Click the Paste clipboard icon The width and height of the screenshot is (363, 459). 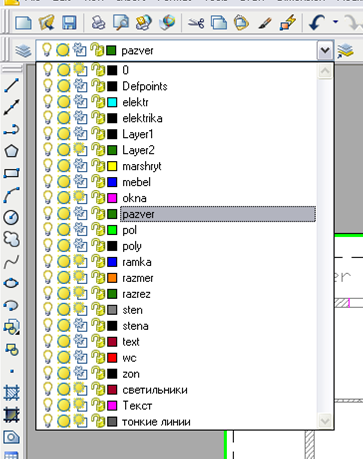[241, 23]
